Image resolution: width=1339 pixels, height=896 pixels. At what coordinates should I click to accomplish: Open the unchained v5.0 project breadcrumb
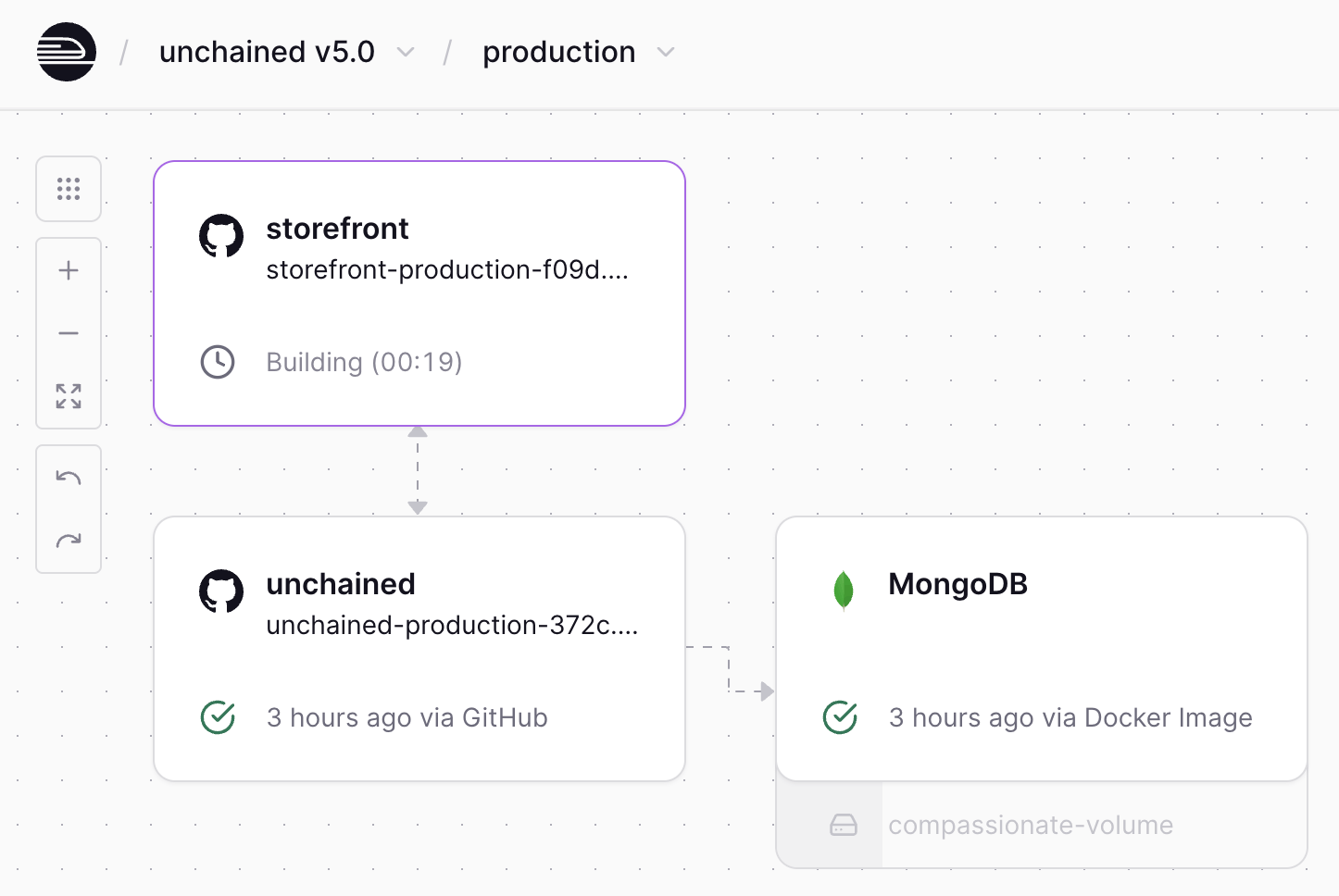click(267, 52)
